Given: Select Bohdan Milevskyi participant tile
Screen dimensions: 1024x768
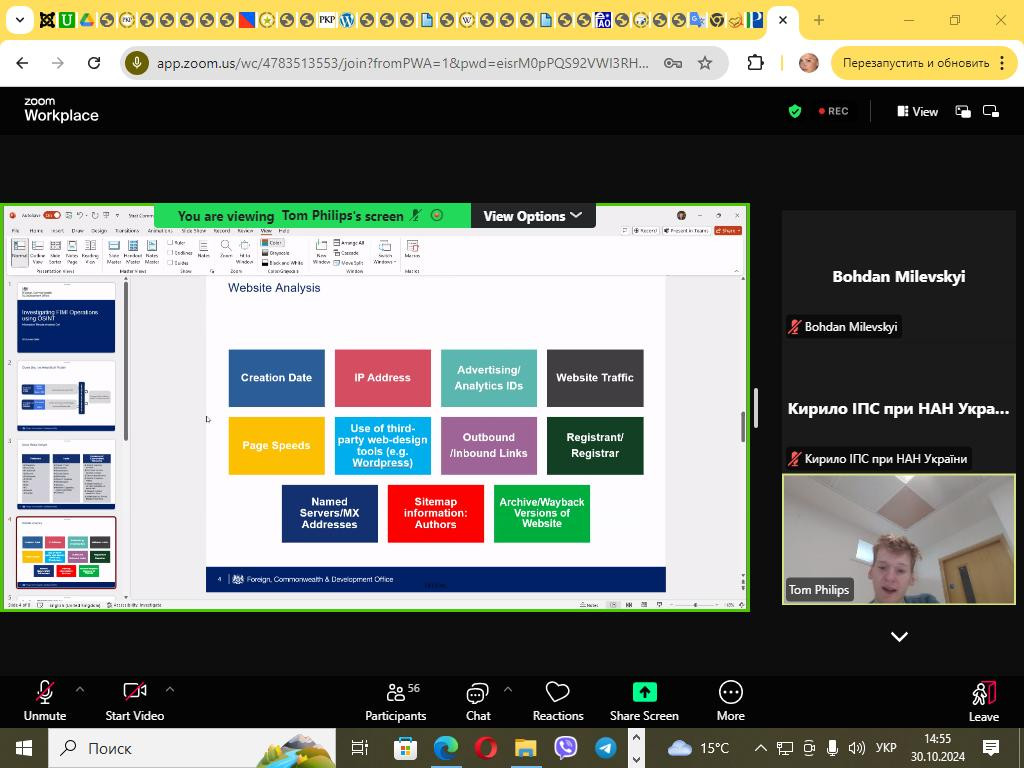Looking at the screenshot, I should click(x=899, y=276).
